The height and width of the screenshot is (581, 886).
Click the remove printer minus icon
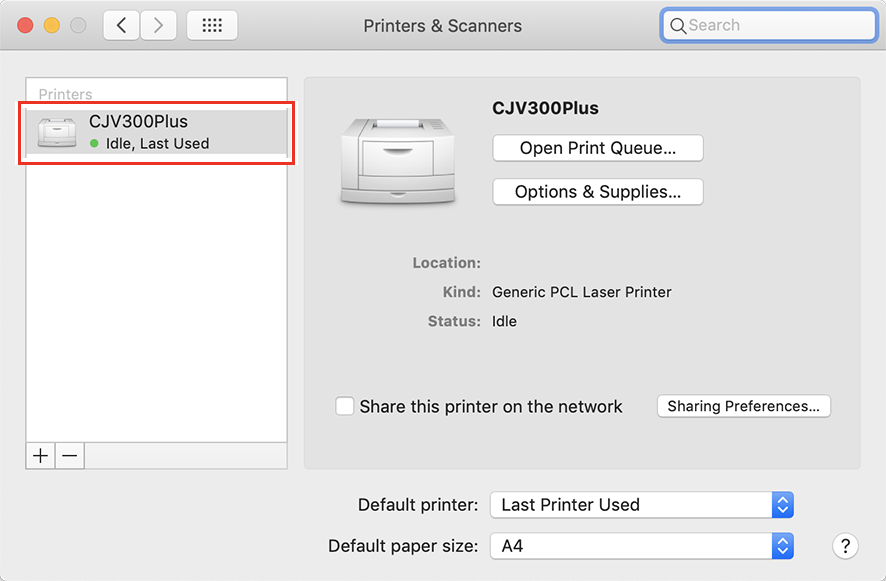68,455
